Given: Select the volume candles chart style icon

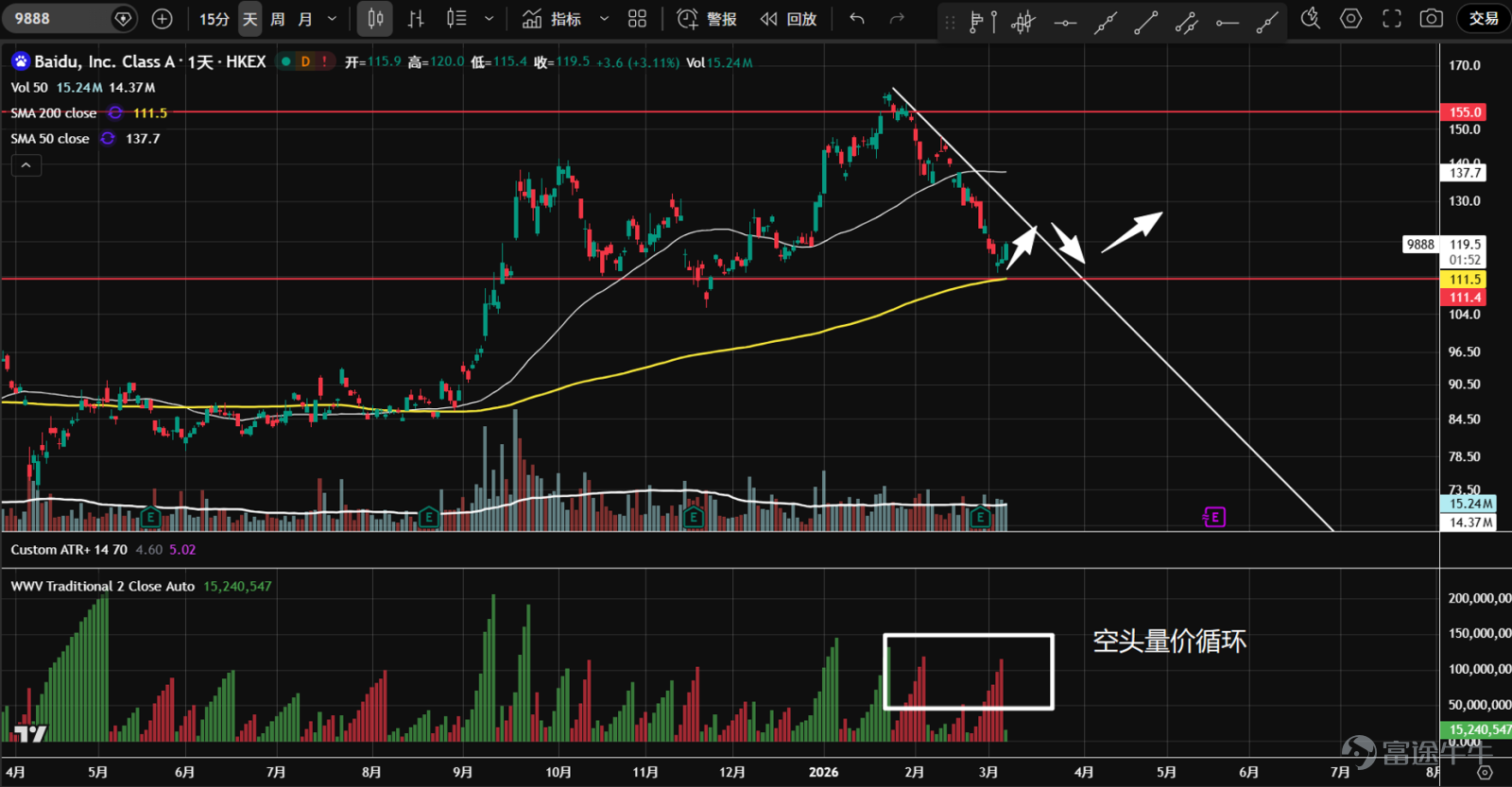Looking at the screenshot, I should pyautogui.click(x=456, y=19).
